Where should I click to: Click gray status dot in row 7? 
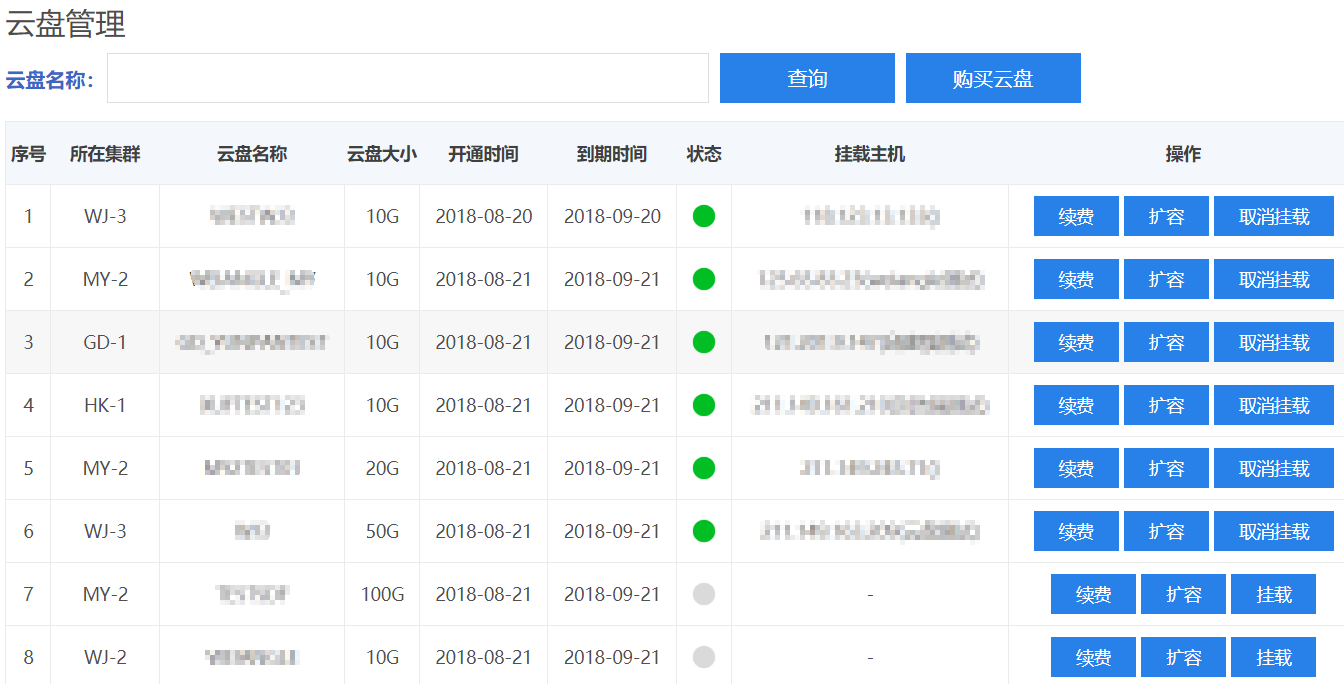tap(704, 594)
